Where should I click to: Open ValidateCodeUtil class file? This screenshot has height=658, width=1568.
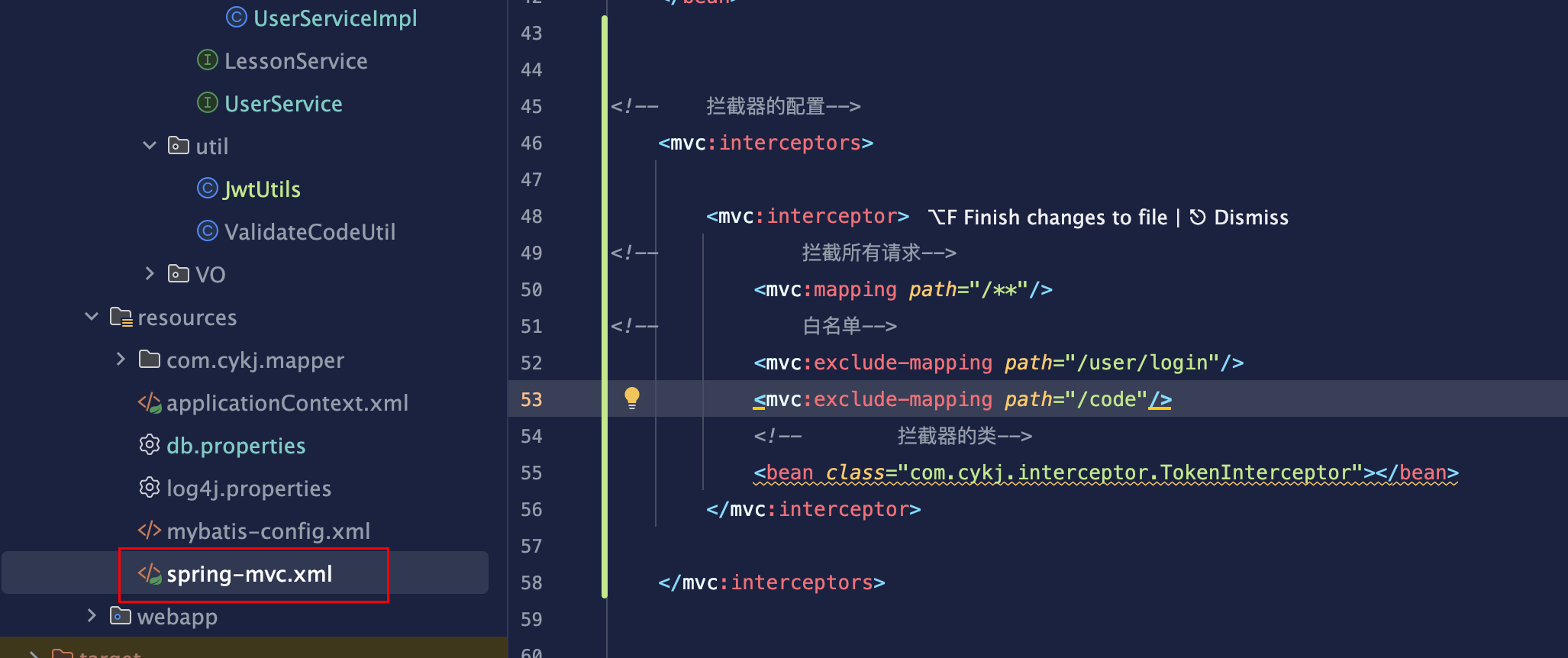310,231
